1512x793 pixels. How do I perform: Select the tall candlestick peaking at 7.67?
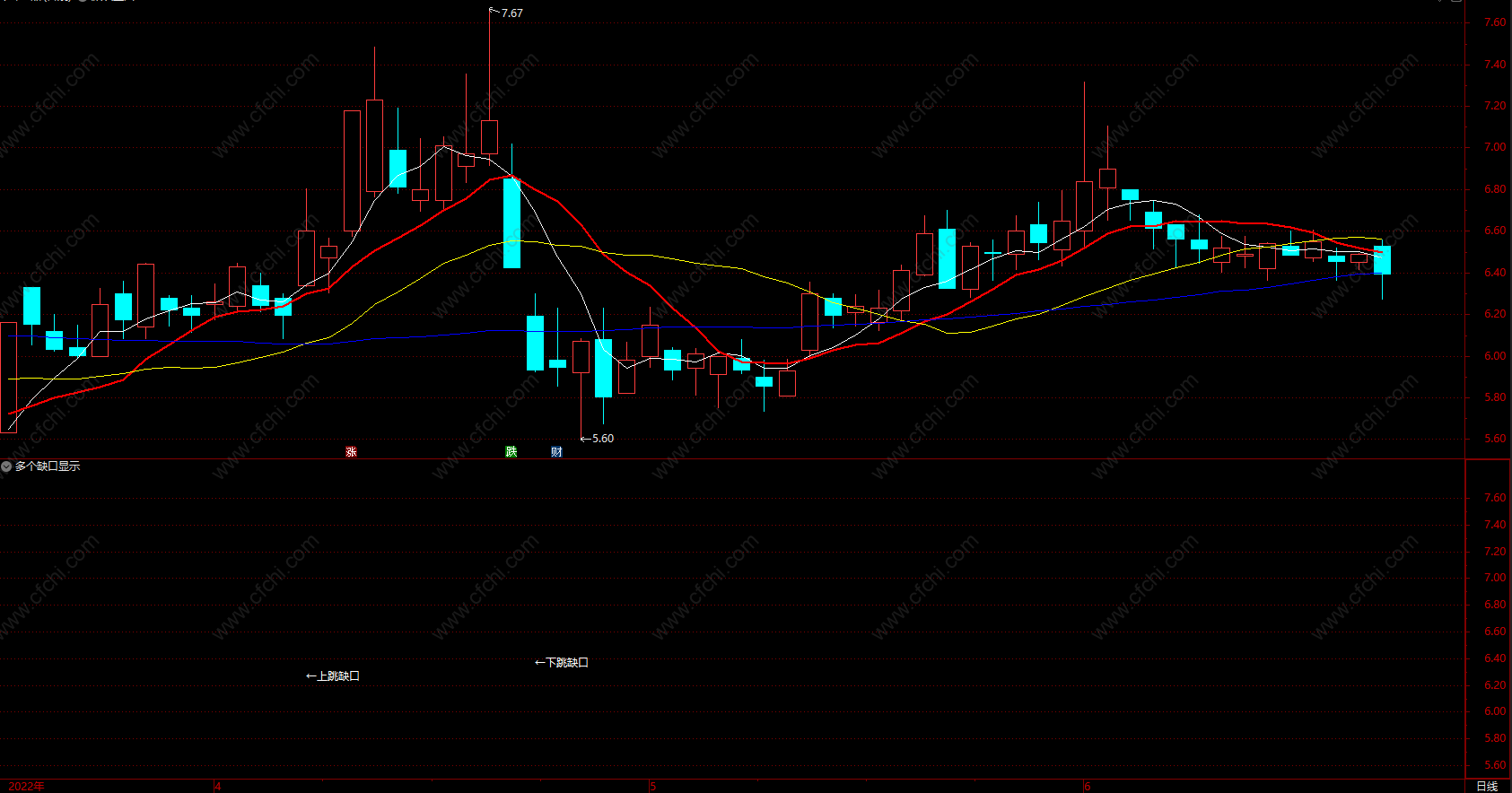tap(489, 136)
